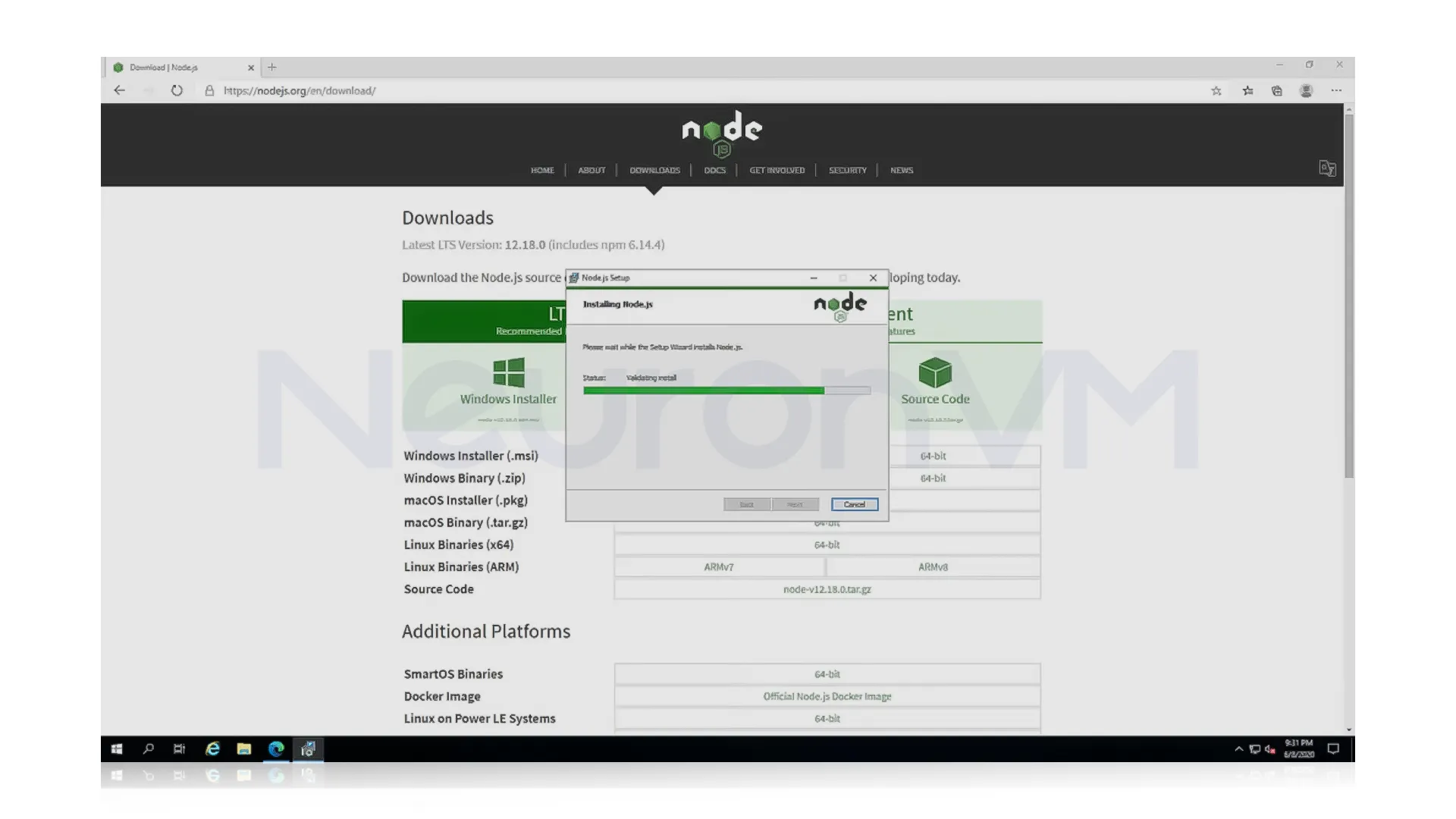The height and width of the screenshot is (819, 1456).
Task: Launch Internet Explorer from the taskbar
Action: [x=212, y=749]
